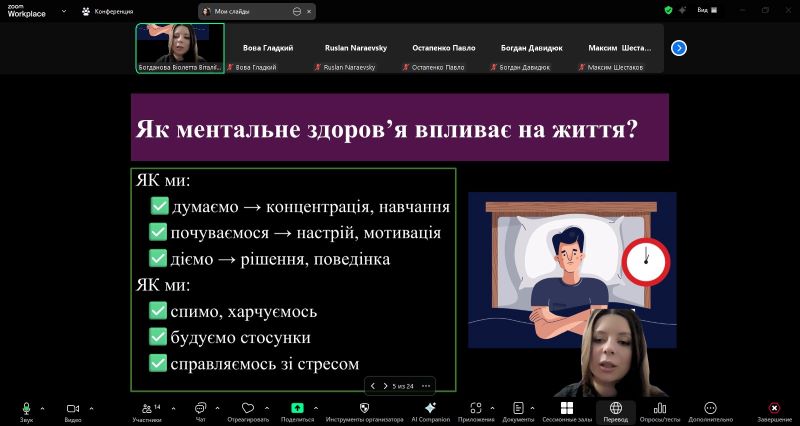Click the circle-minus icon on Мои слайды tab
The height and width of the screenshot is (426, 800).
tap(297, 11)
